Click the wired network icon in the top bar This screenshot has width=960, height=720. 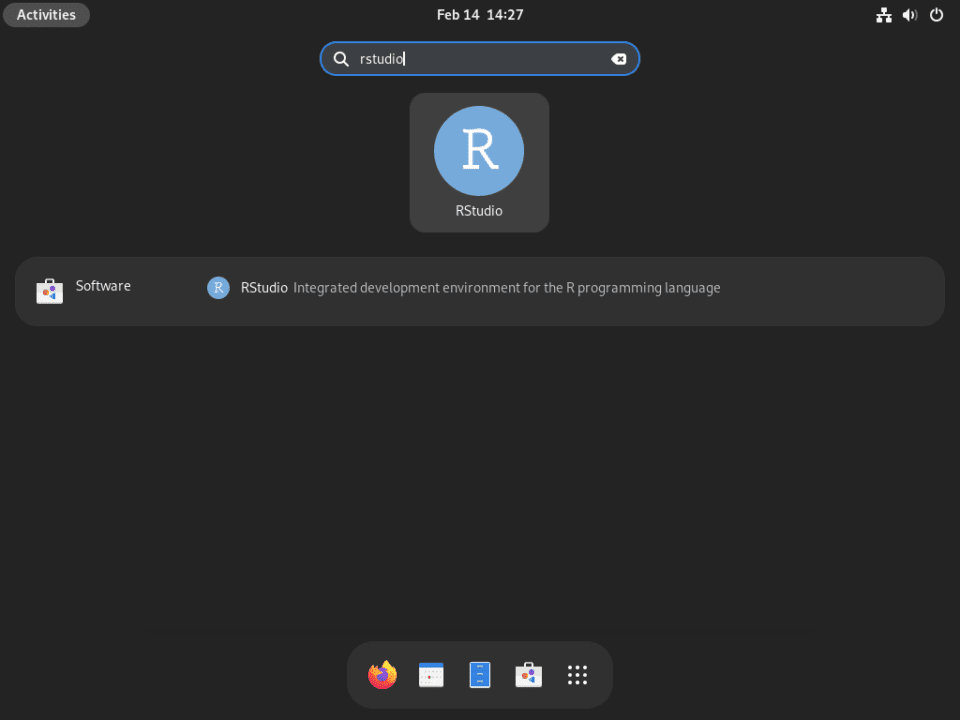click(x=884, y=14)
